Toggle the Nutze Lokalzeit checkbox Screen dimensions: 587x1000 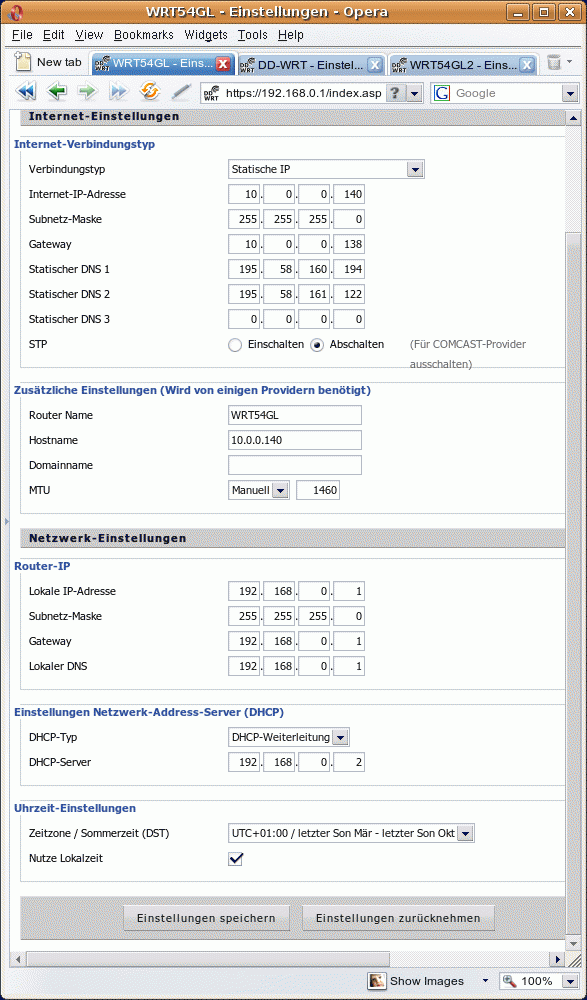pos(235,859)
